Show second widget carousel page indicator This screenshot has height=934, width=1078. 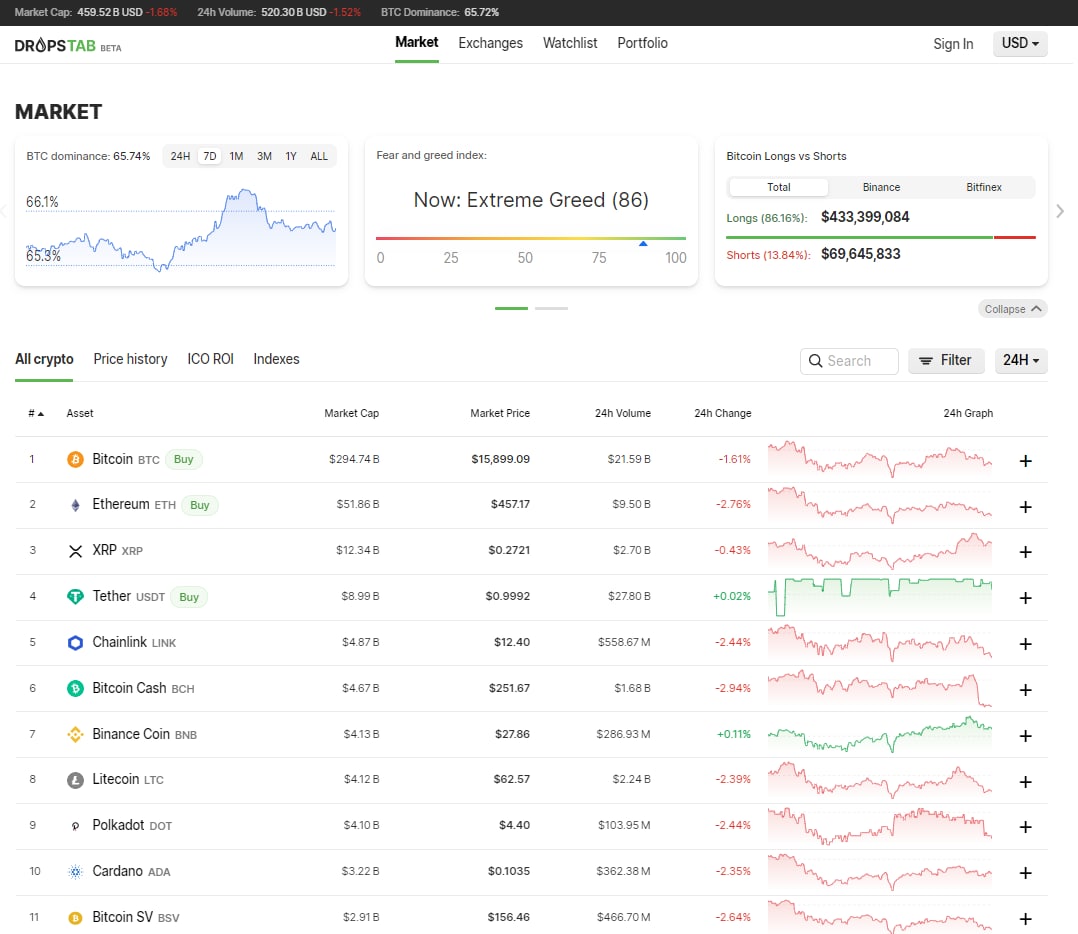pyautogui.click(x=551, y=309)
